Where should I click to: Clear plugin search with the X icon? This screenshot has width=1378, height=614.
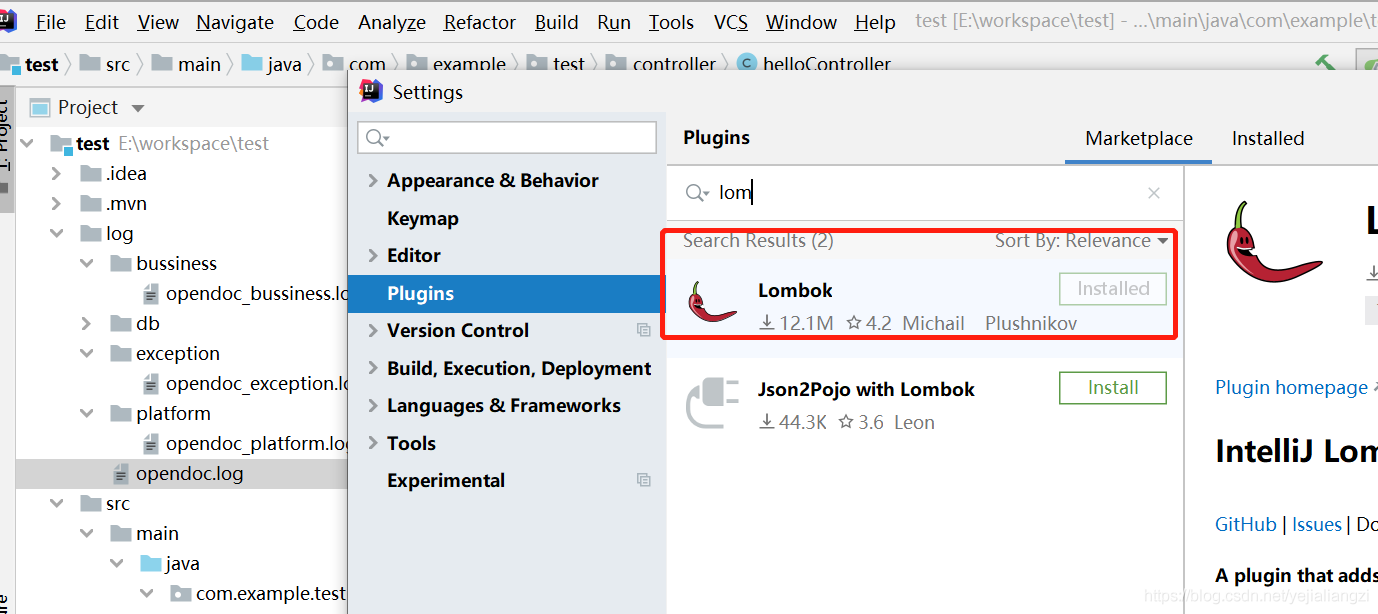point(1154,193)
